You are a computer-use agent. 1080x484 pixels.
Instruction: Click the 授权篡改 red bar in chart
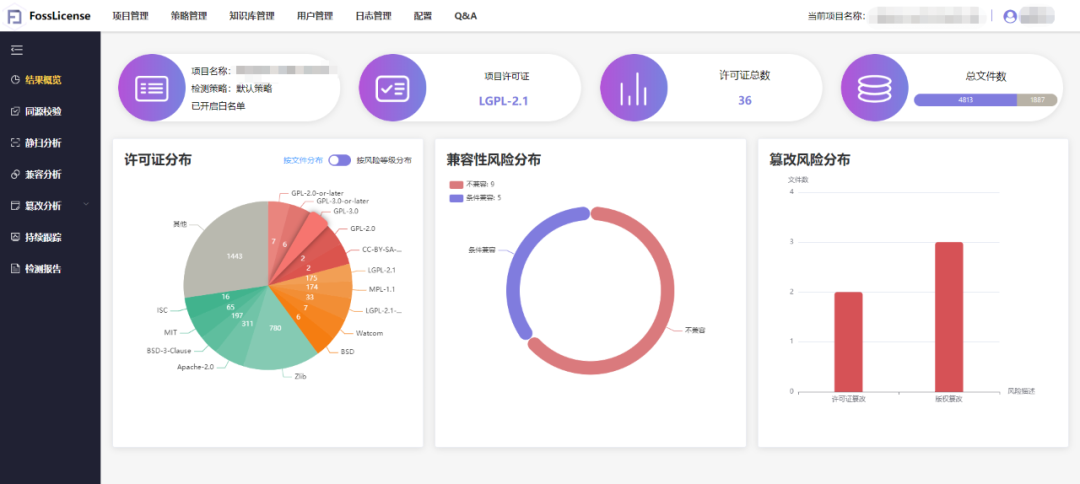click(949, 316)
